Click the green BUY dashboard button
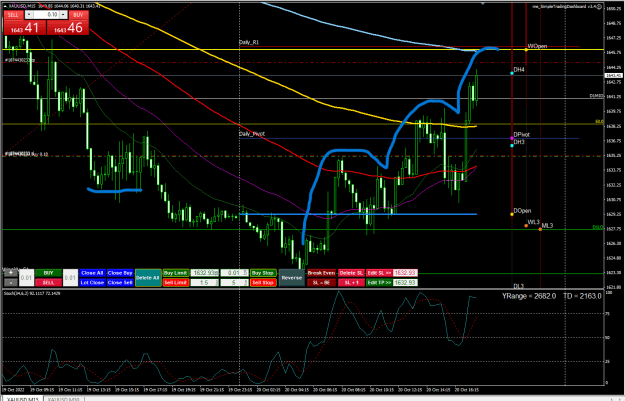The width and height of the screenshot is (625, 401). point(48,273)
